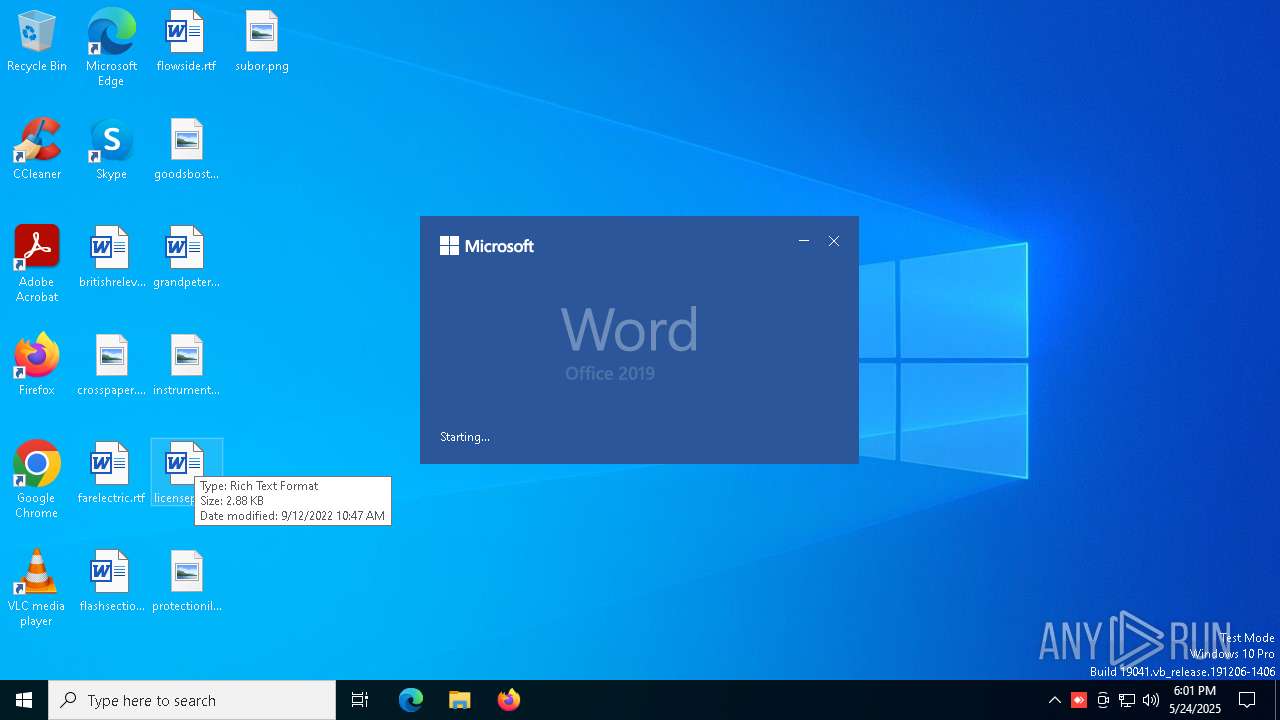Select the farelectric.rtf file
The width and height of the screenshot is (1280, 720).
111,473
